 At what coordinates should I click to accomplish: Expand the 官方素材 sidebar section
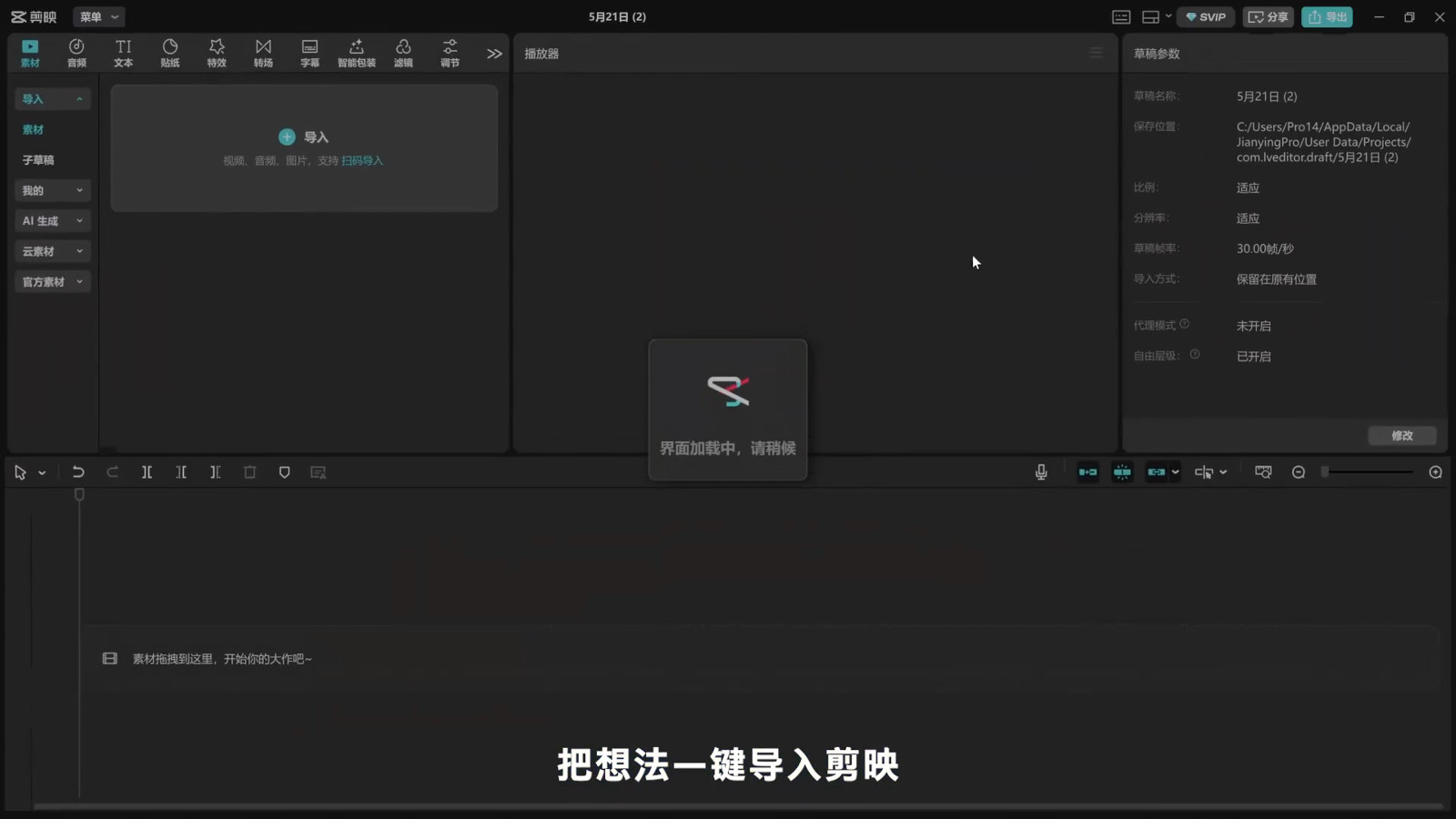(53, 282)
